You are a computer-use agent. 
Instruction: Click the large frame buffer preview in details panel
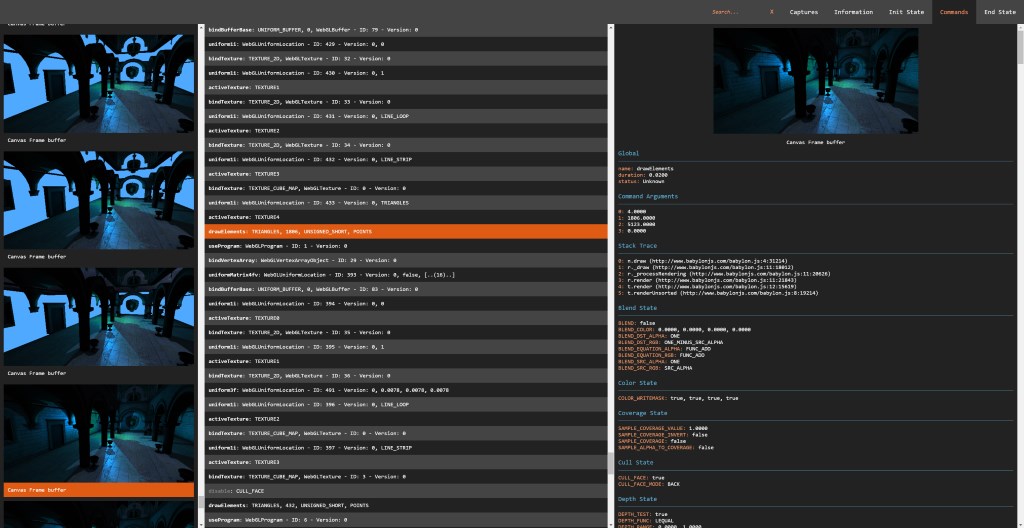pos(815,80)
